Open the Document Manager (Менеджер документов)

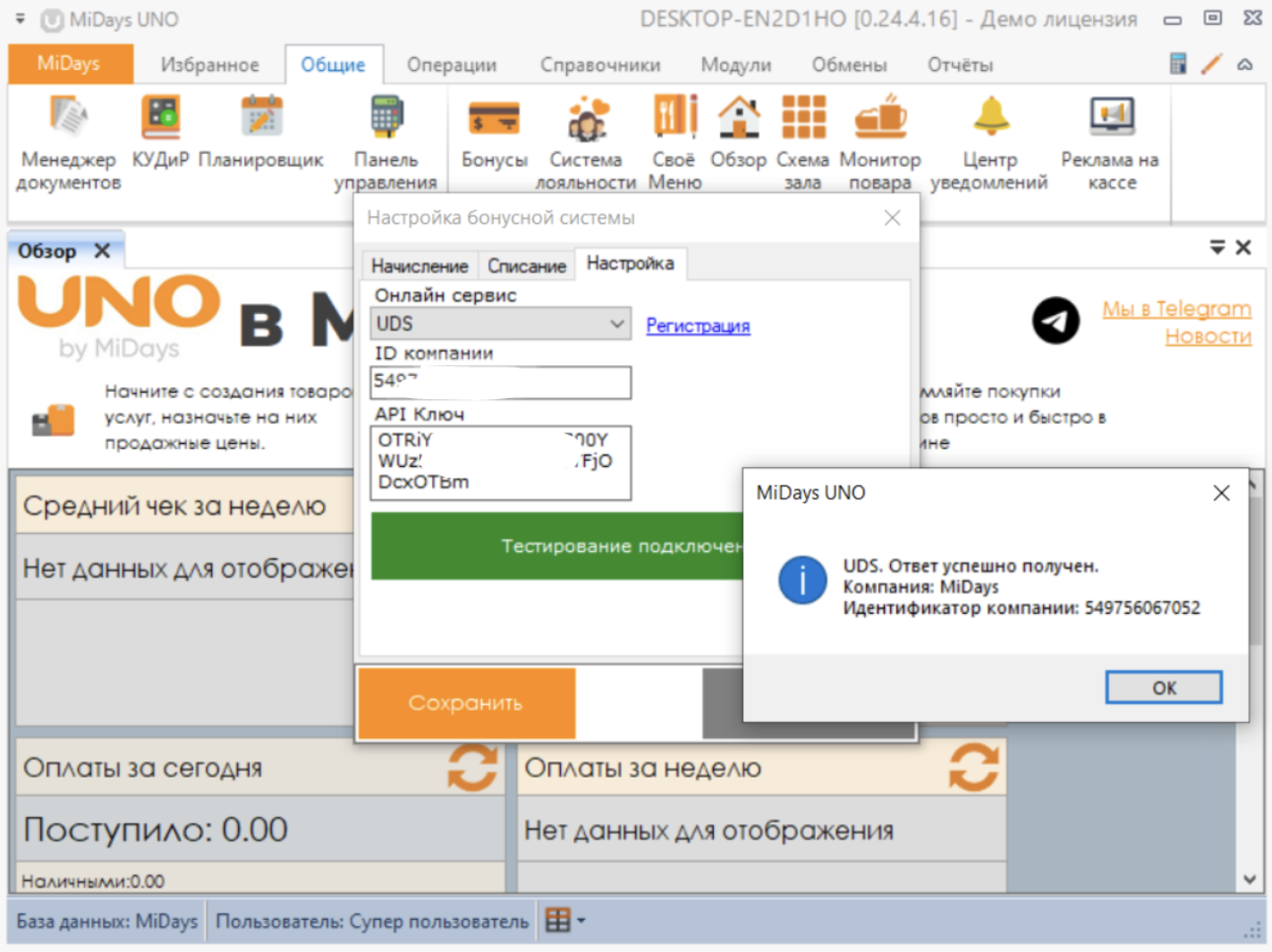tap(69, 143)
